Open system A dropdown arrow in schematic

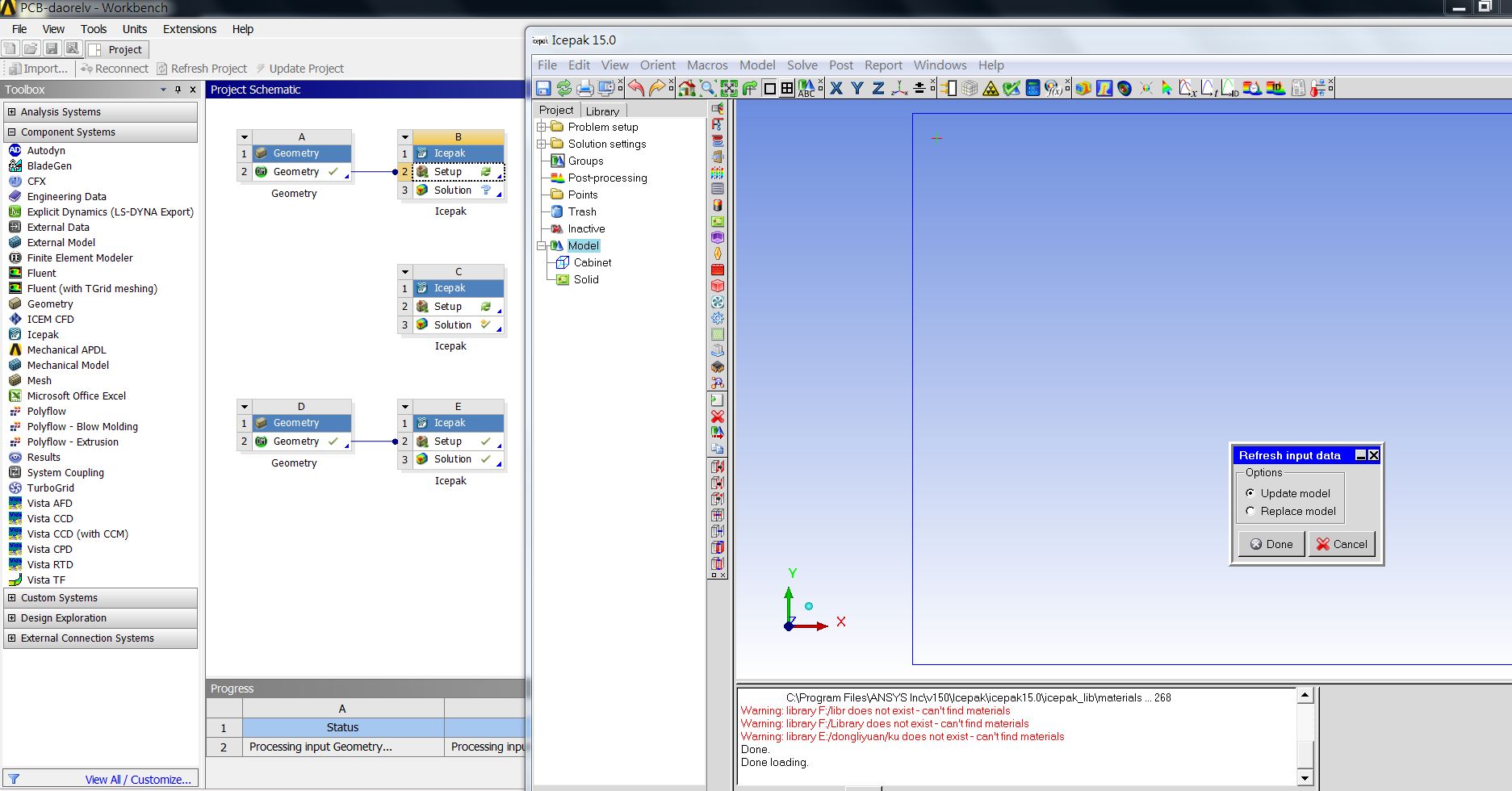(x=245, y=137)
